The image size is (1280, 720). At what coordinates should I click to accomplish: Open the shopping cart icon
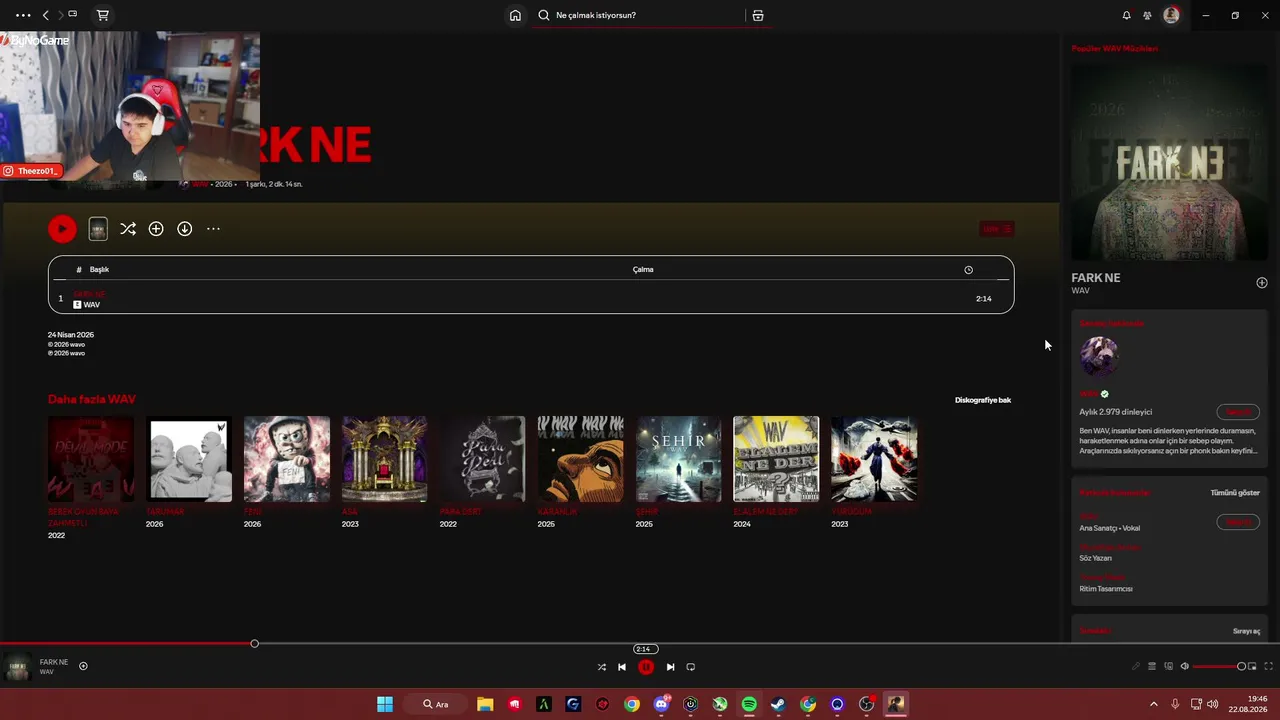pyautogui.click(x=102, y=15)
